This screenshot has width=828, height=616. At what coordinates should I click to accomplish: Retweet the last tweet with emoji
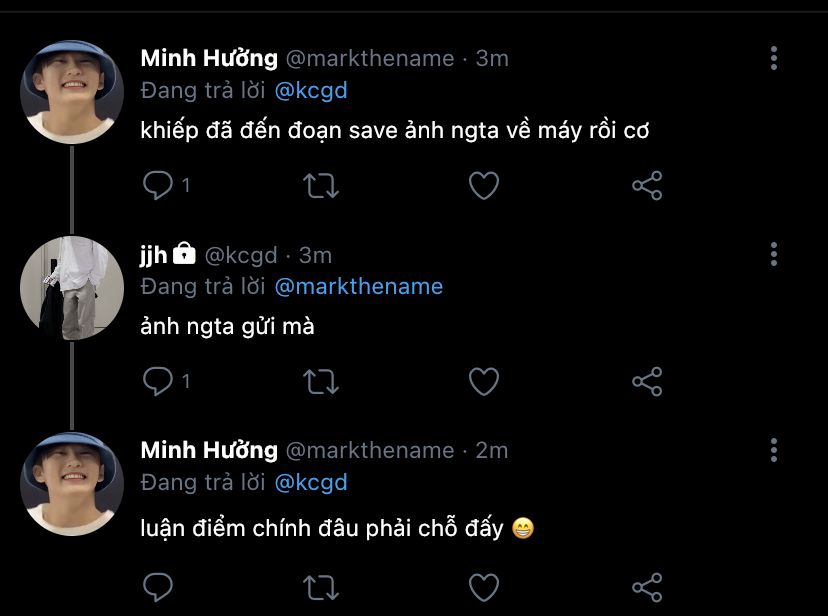click(x=321, y=586)
